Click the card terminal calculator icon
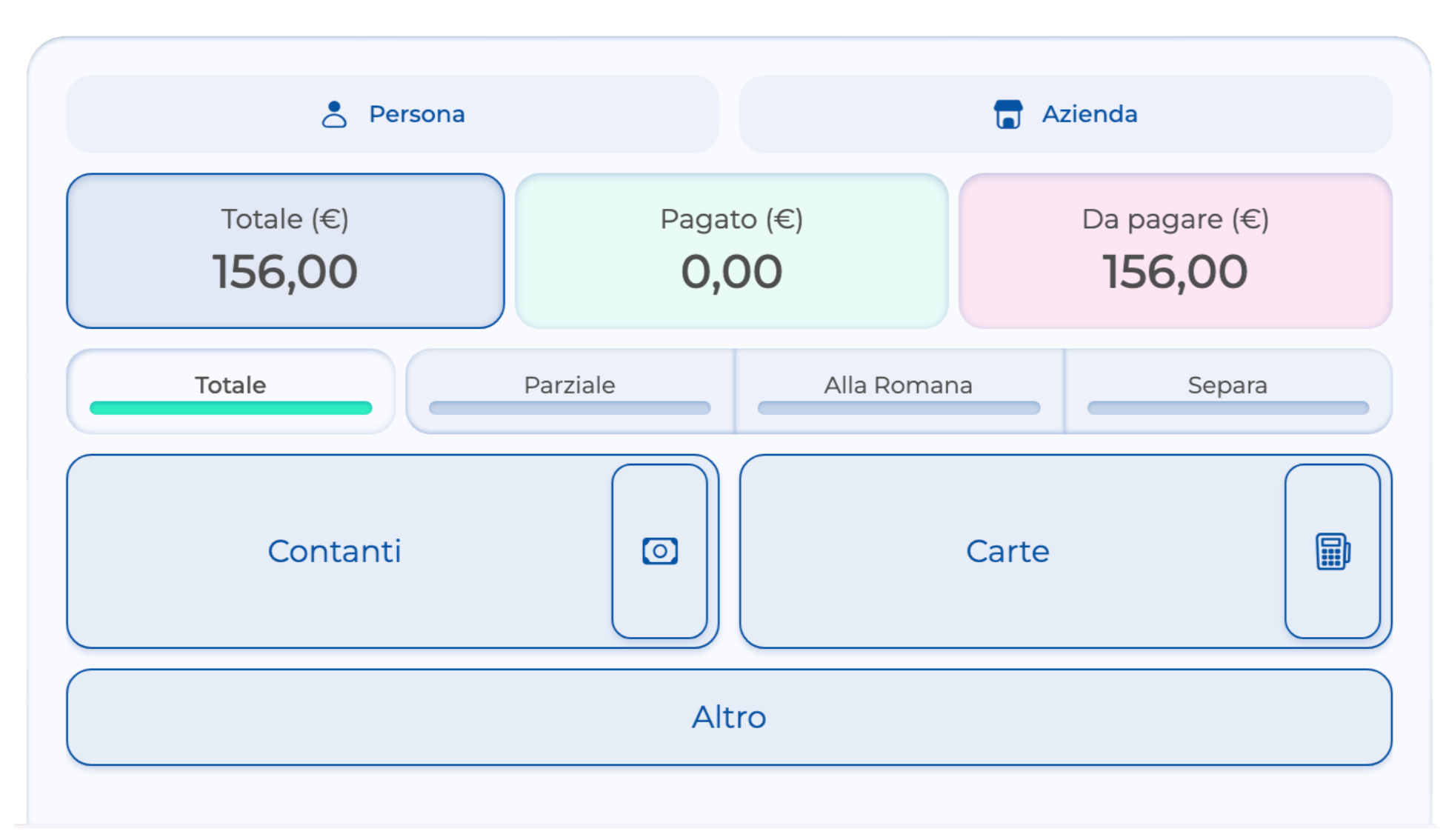This screenshot has height=840, width=1446. click(x=1332, y=551)
